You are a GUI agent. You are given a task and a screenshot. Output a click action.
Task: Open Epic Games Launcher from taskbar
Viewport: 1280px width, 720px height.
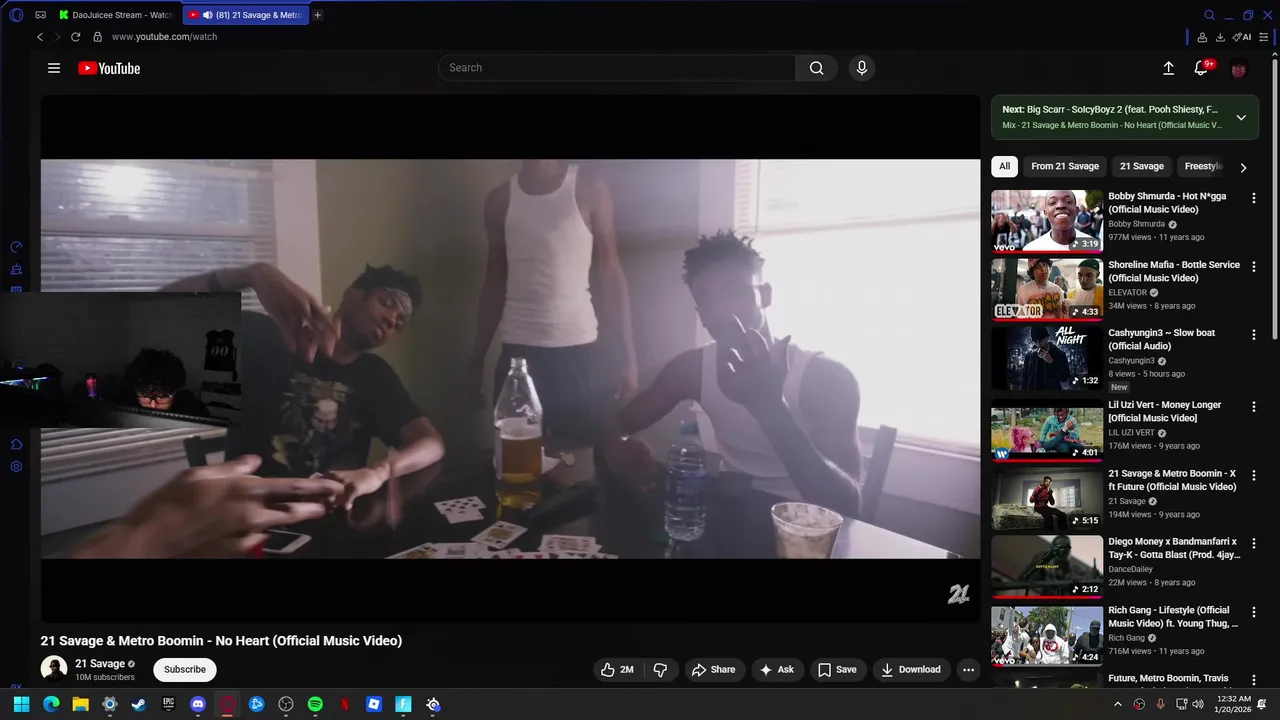pyautogui.click(x=168, y=704)
